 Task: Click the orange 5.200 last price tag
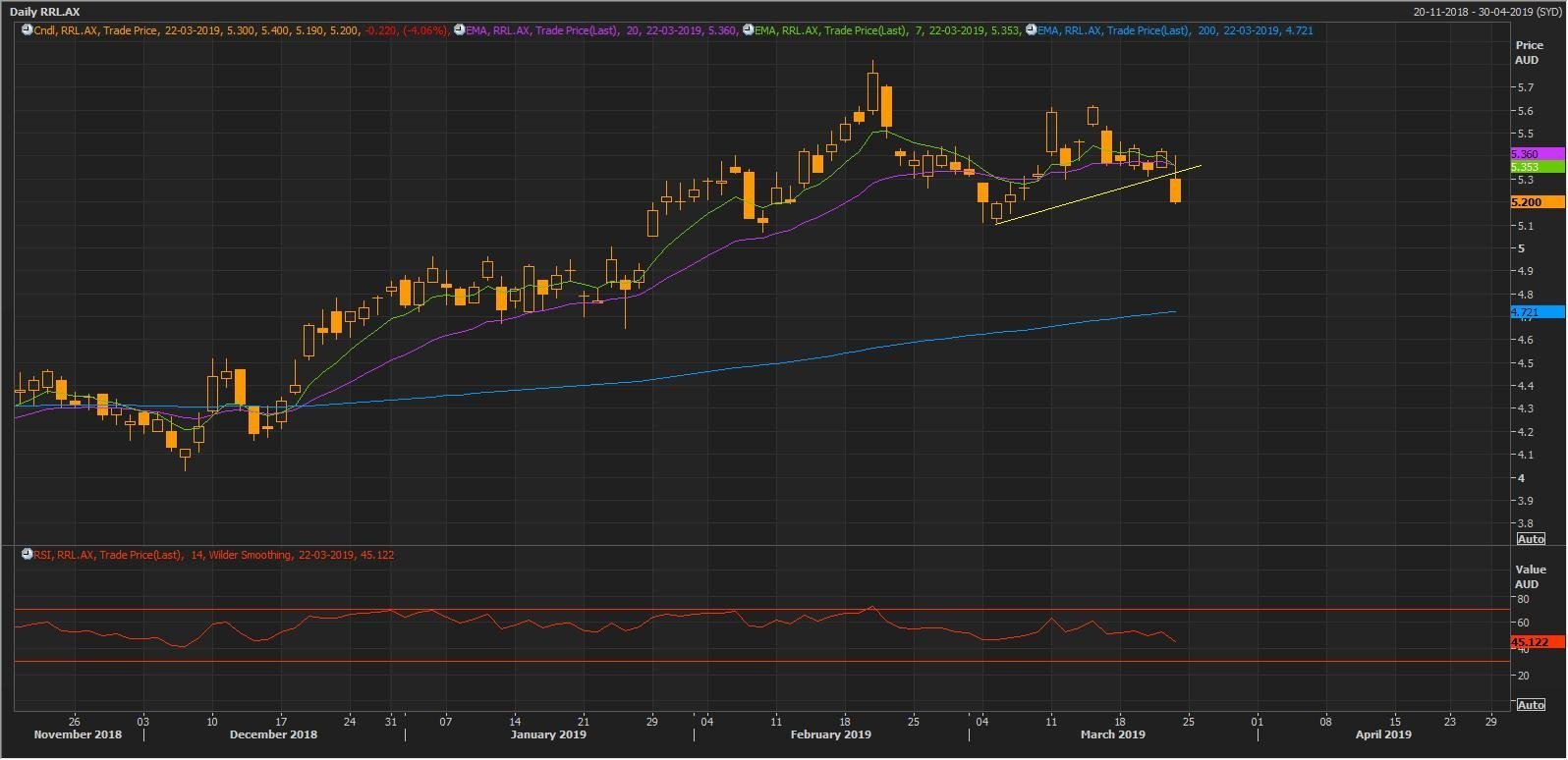click(x=1537, y=202)
